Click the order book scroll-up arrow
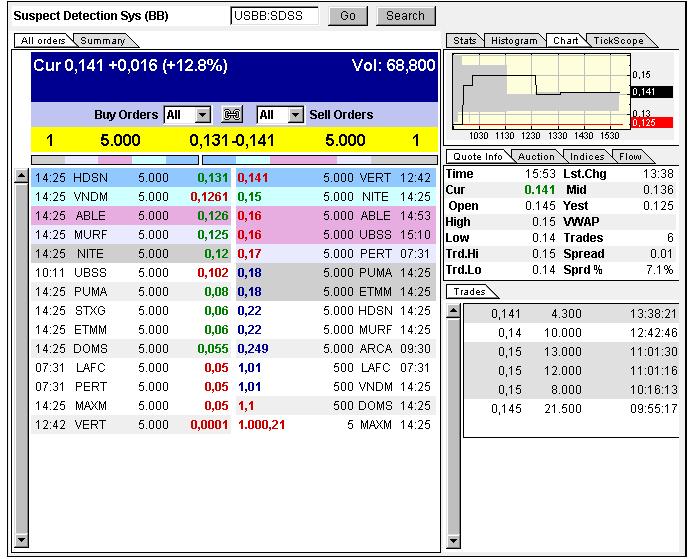Viewport: 691px width, 559px height. 21,176
